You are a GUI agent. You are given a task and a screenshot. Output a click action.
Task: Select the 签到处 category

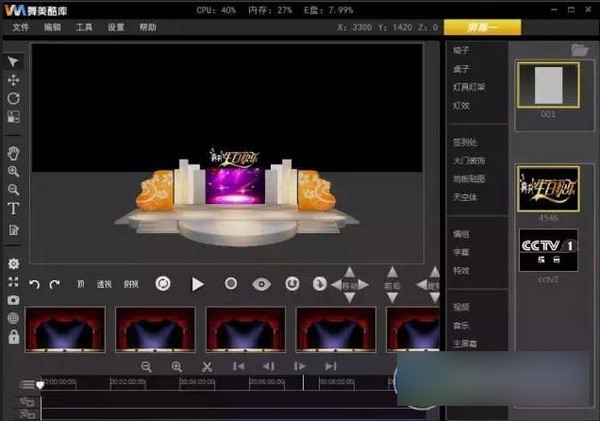[x=465, y=142]
